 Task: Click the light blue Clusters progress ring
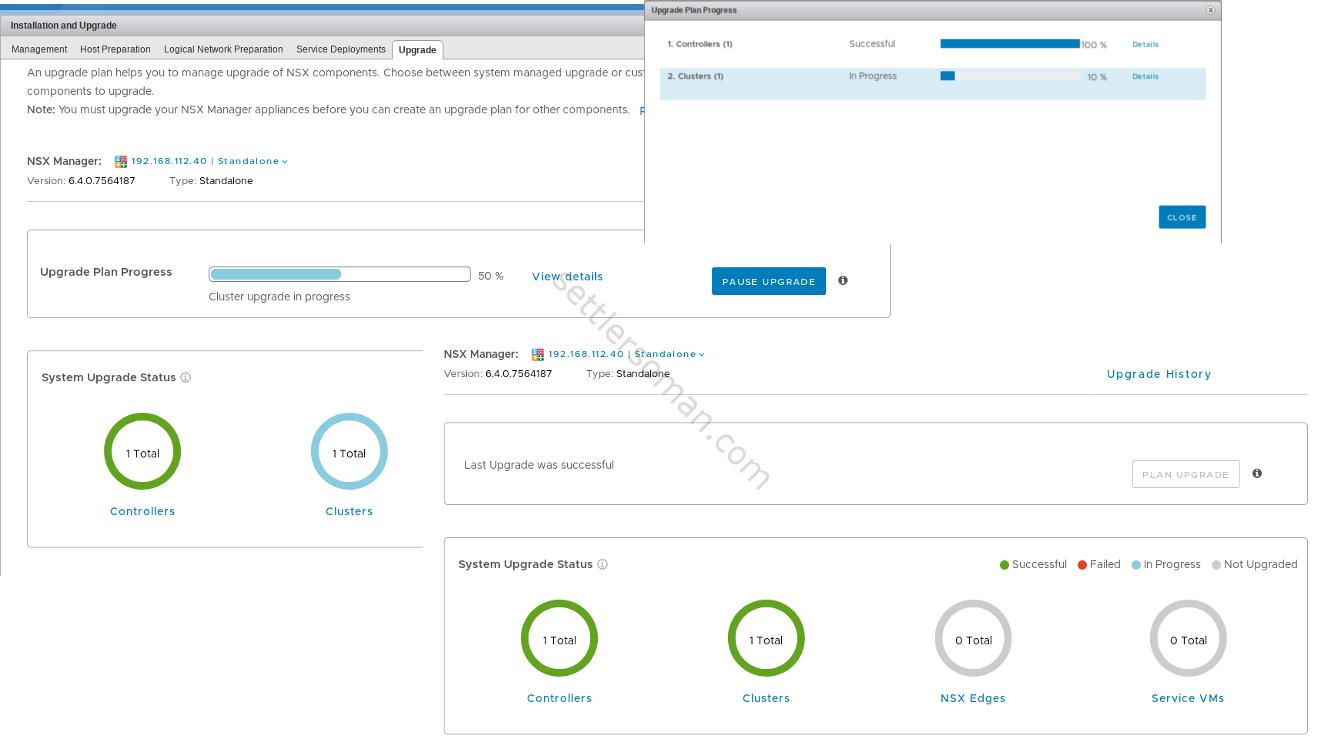(349, 452)
